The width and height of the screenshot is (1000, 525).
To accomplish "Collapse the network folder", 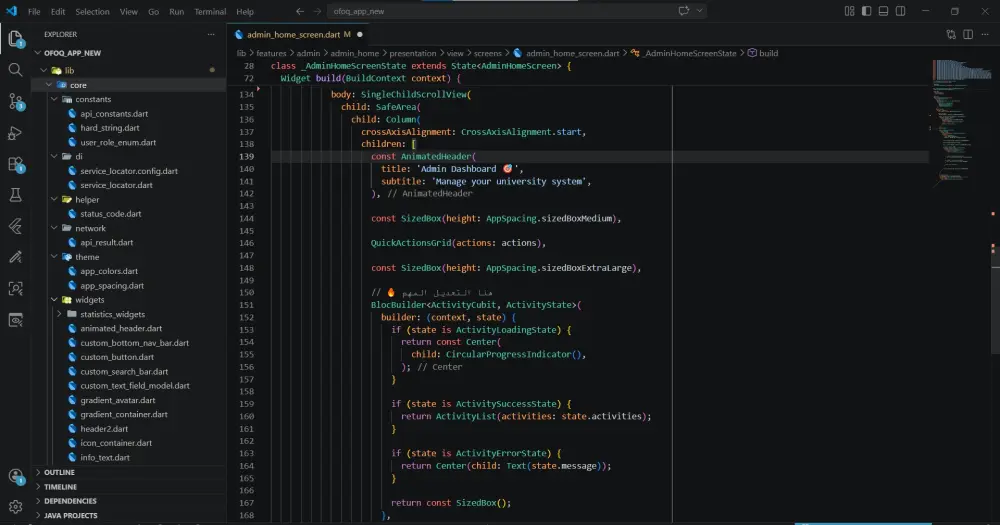I will (54, 228).
